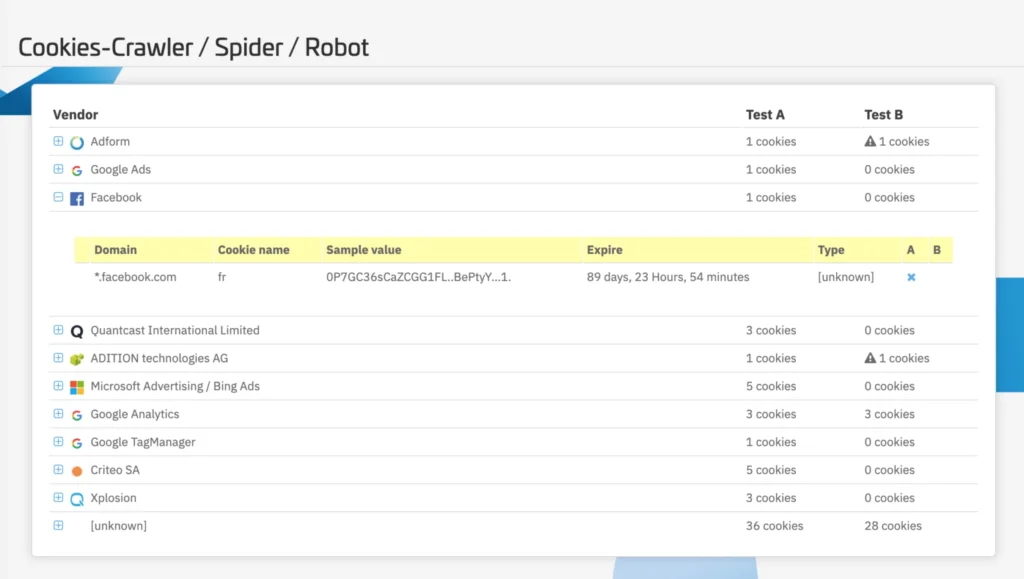Click '28 cookies' in Test B
This screenshot has width=1024, height=579.
(893, 525)
